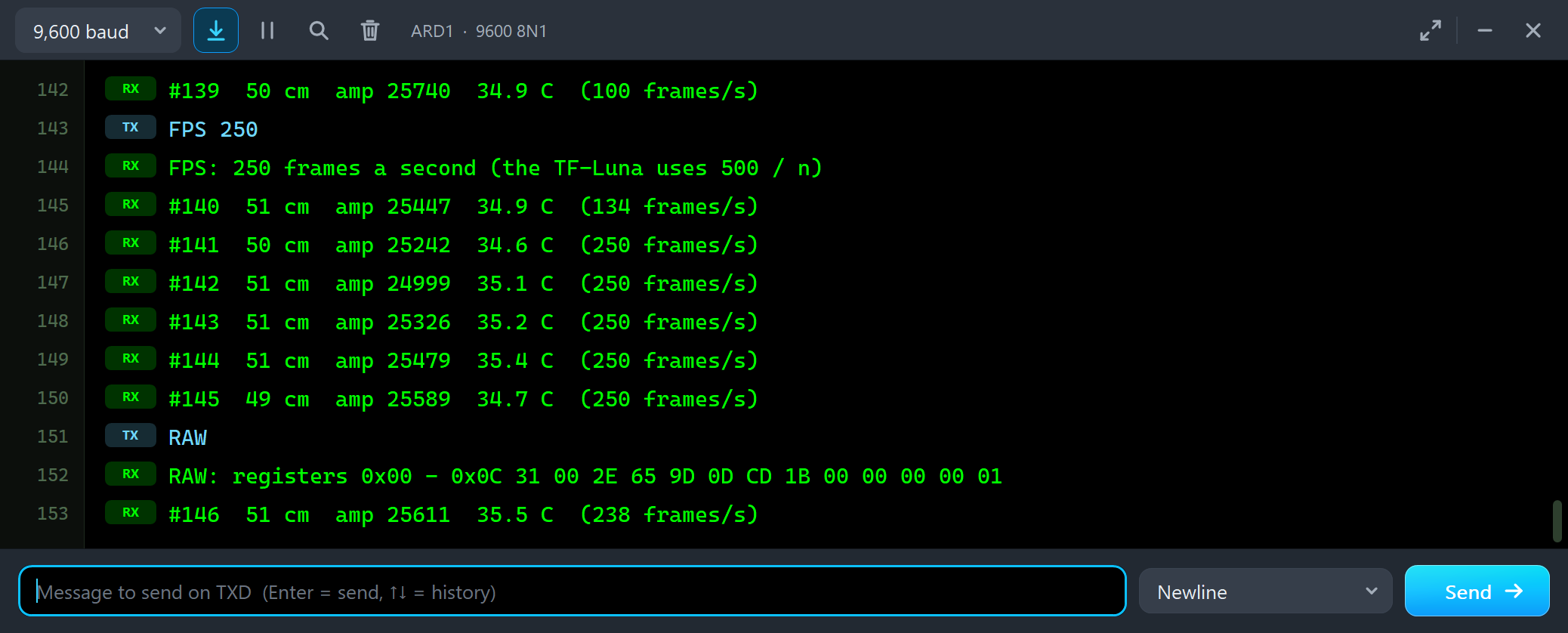Screen dimensions: 1568x633
Task: Select log entry #145 49 cm amp 25589
Action: pyautogui.click(x=463, y=399)
